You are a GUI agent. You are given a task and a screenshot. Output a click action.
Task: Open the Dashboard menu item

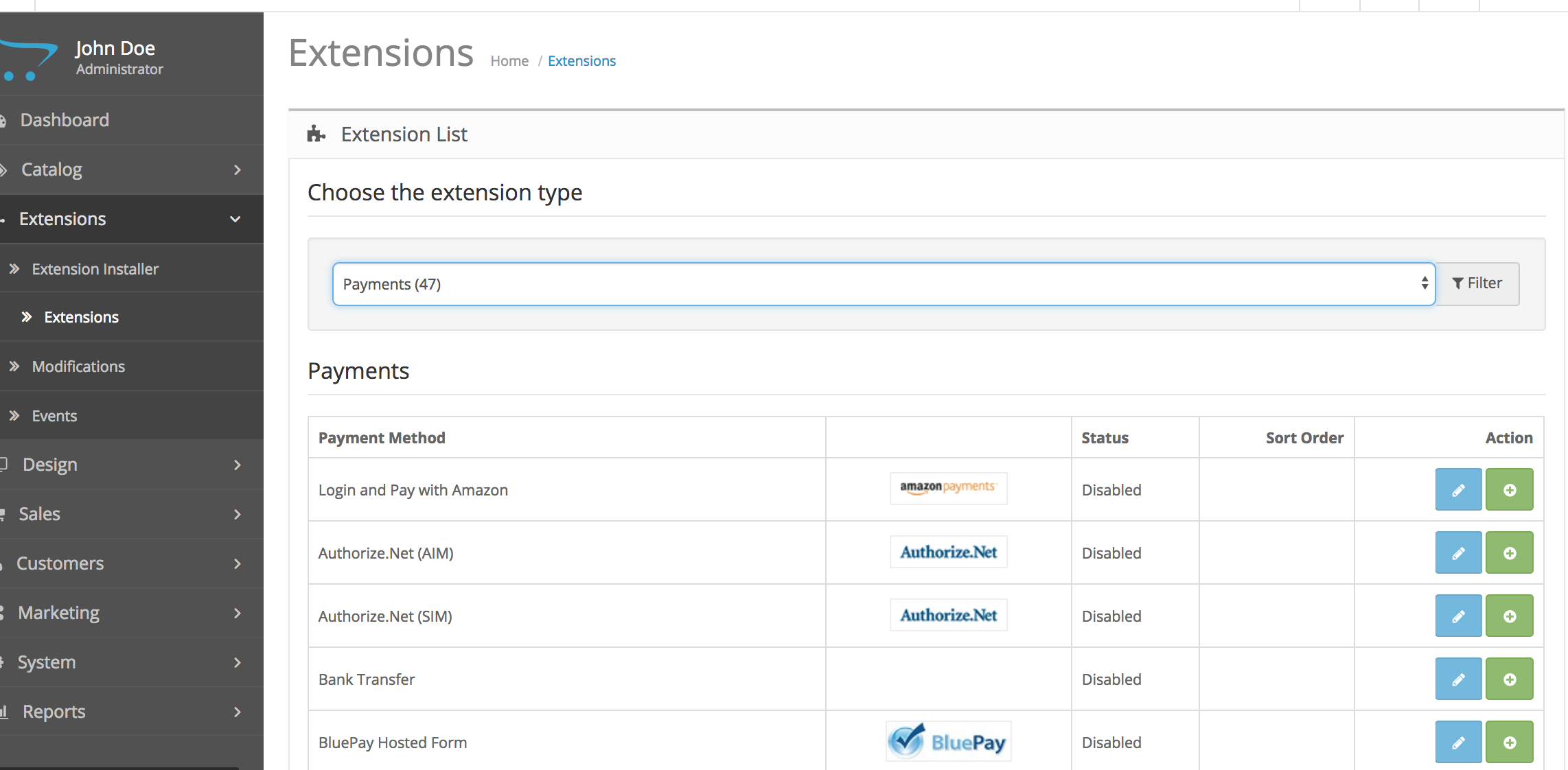[x=132, y=120]
